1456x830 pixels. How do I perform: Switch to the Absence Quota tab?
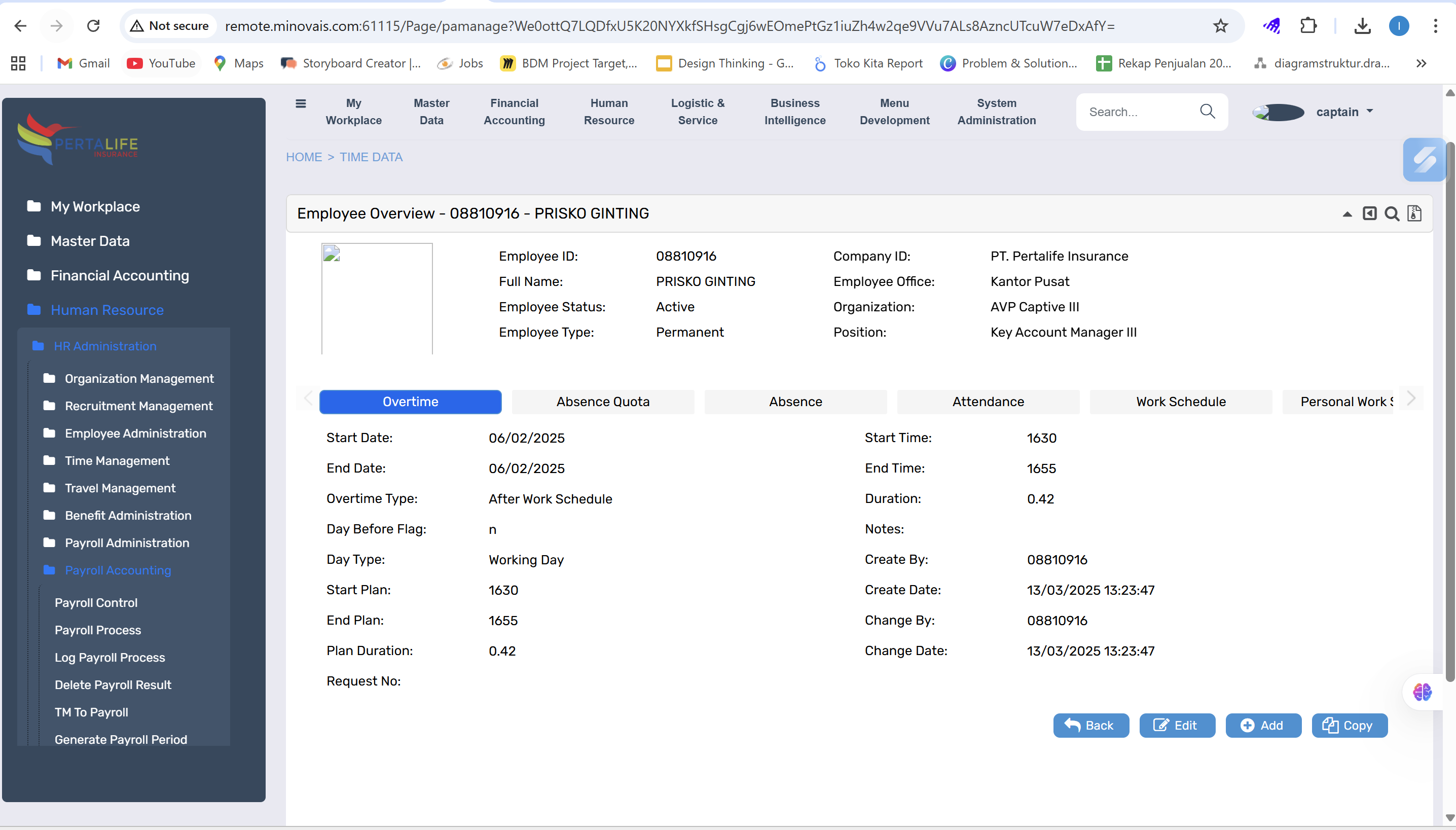click(x=603, y=402)
